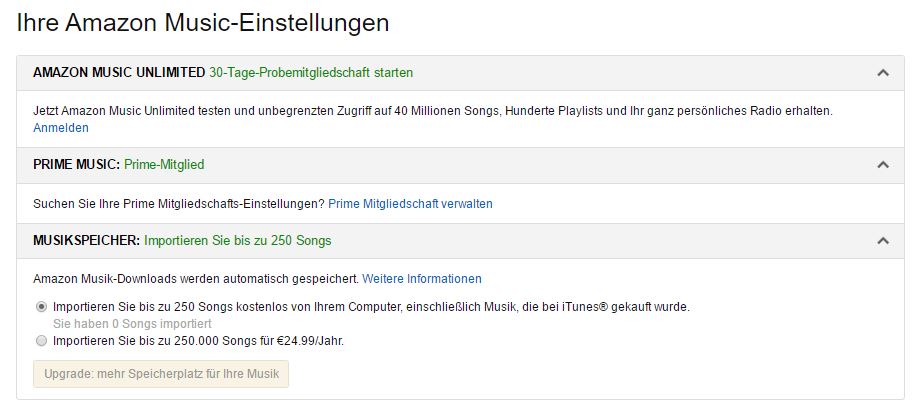
Task: Click 'Sie haben 0 Songs importiert' text
Action: click(x=132, y=324)
